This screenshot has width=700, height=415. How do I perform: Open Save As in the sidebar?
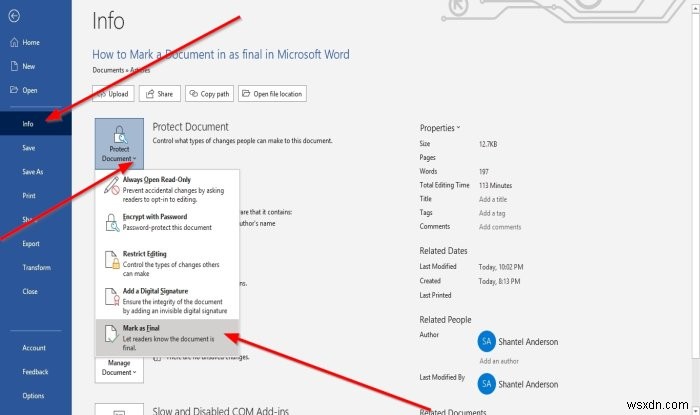pyautogui.click(x=36, y=172)
